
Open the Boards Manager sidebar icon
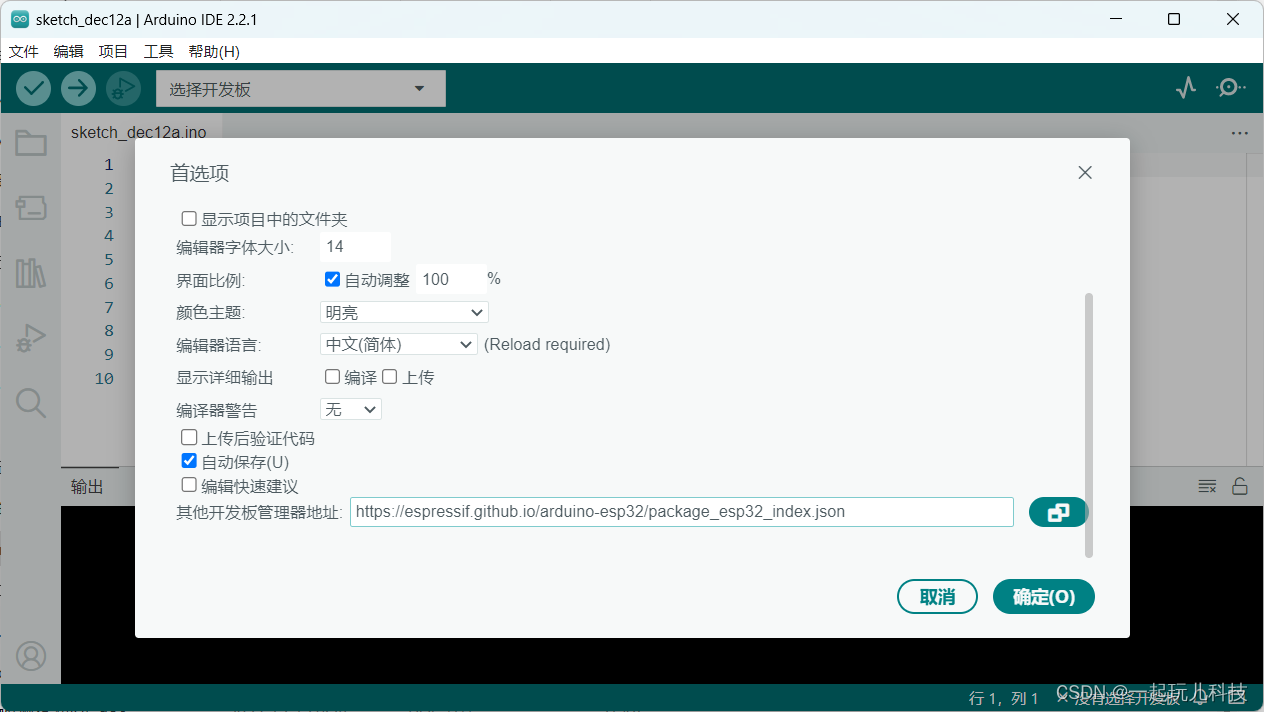31,208
